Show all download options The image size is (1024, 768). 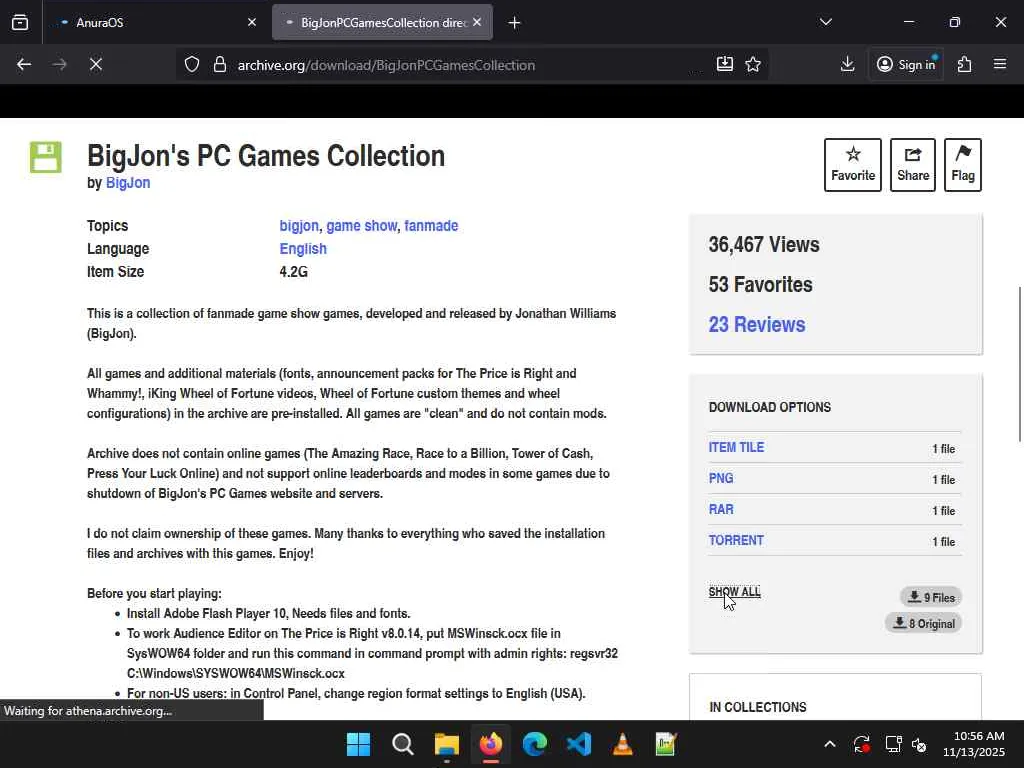[735, 592]
